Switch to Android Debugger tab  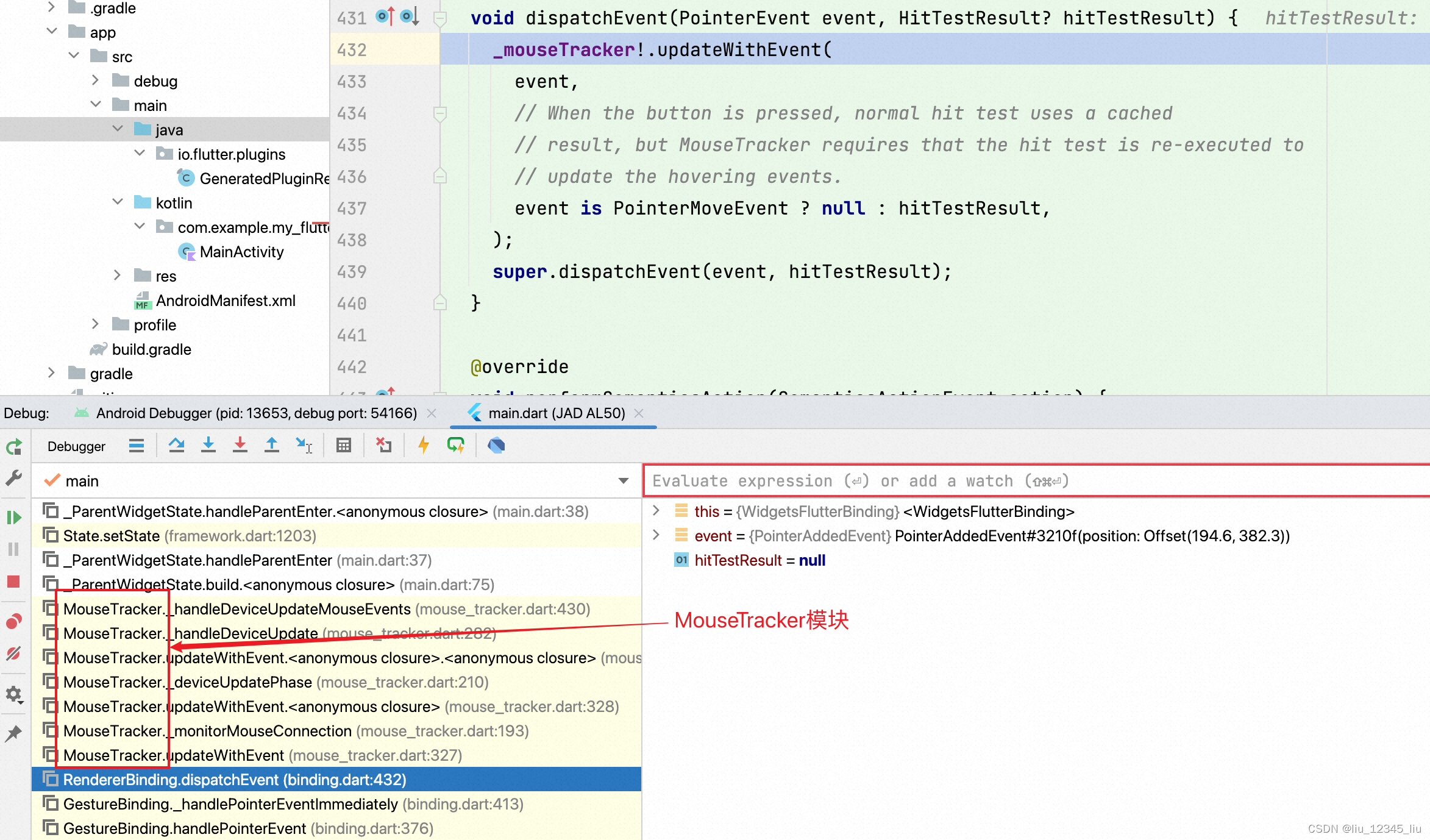click(x=256, y=413)
